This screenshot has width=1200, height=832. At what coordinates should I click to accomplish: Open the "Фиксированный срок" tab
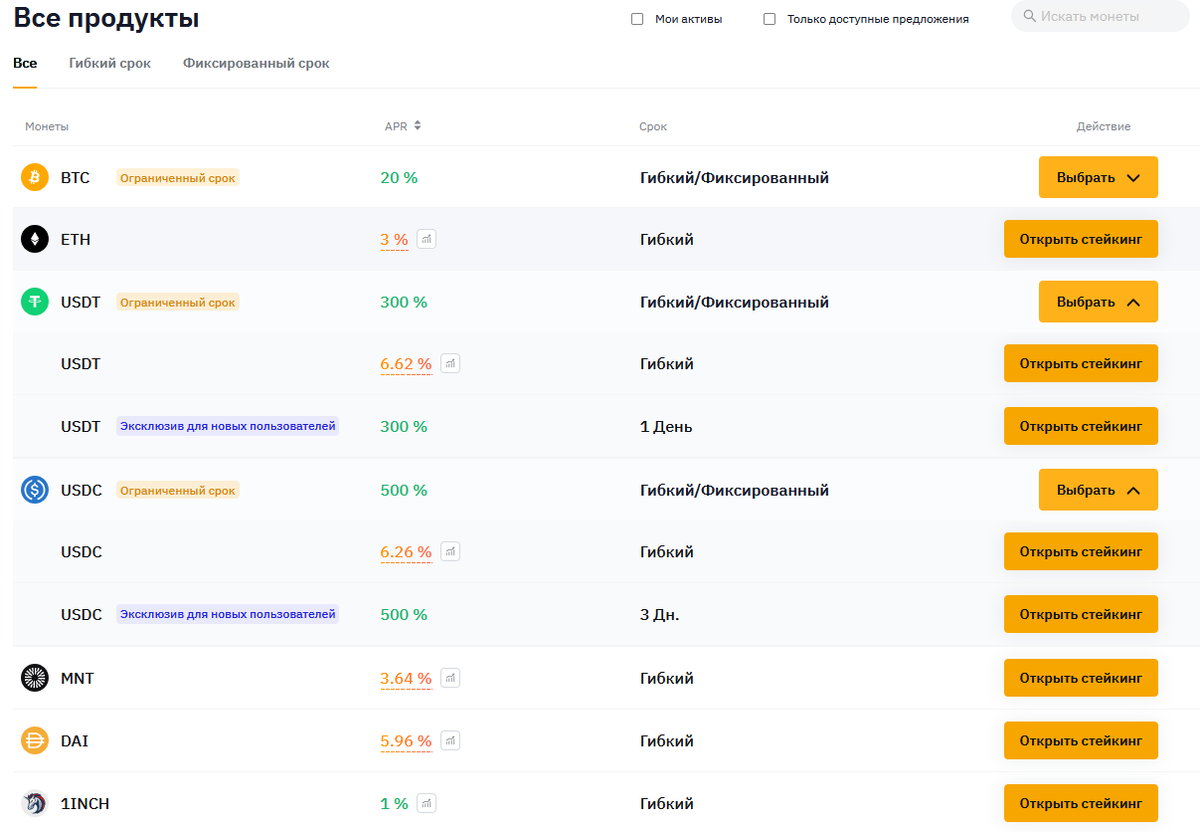click(x=256, y=63)
